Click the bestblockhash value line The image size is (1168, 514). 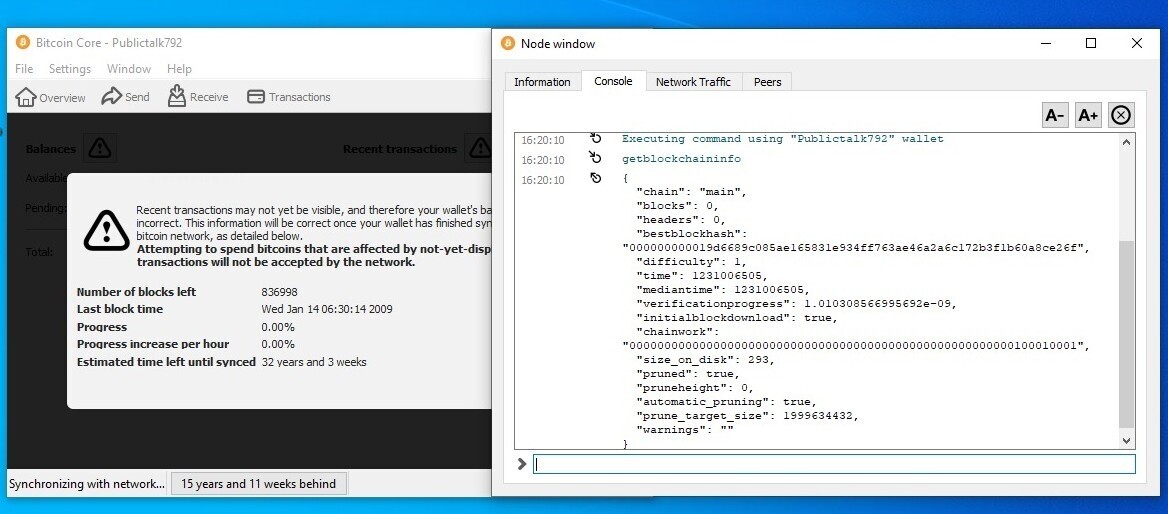pos(856,248)
